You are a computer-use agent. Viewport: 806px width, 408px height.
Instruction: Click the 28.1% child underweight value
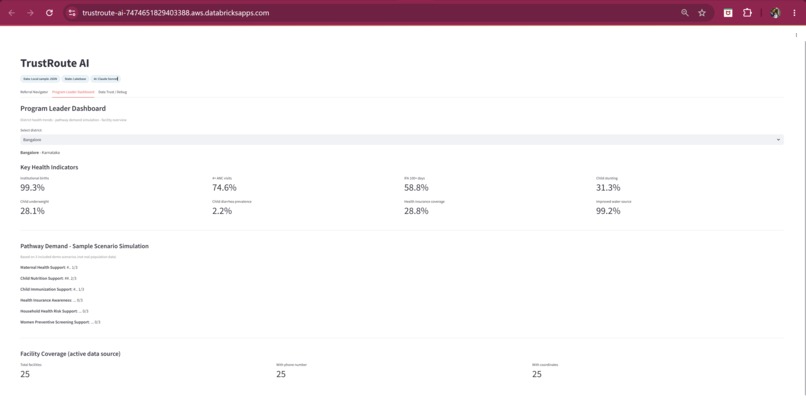32,211
